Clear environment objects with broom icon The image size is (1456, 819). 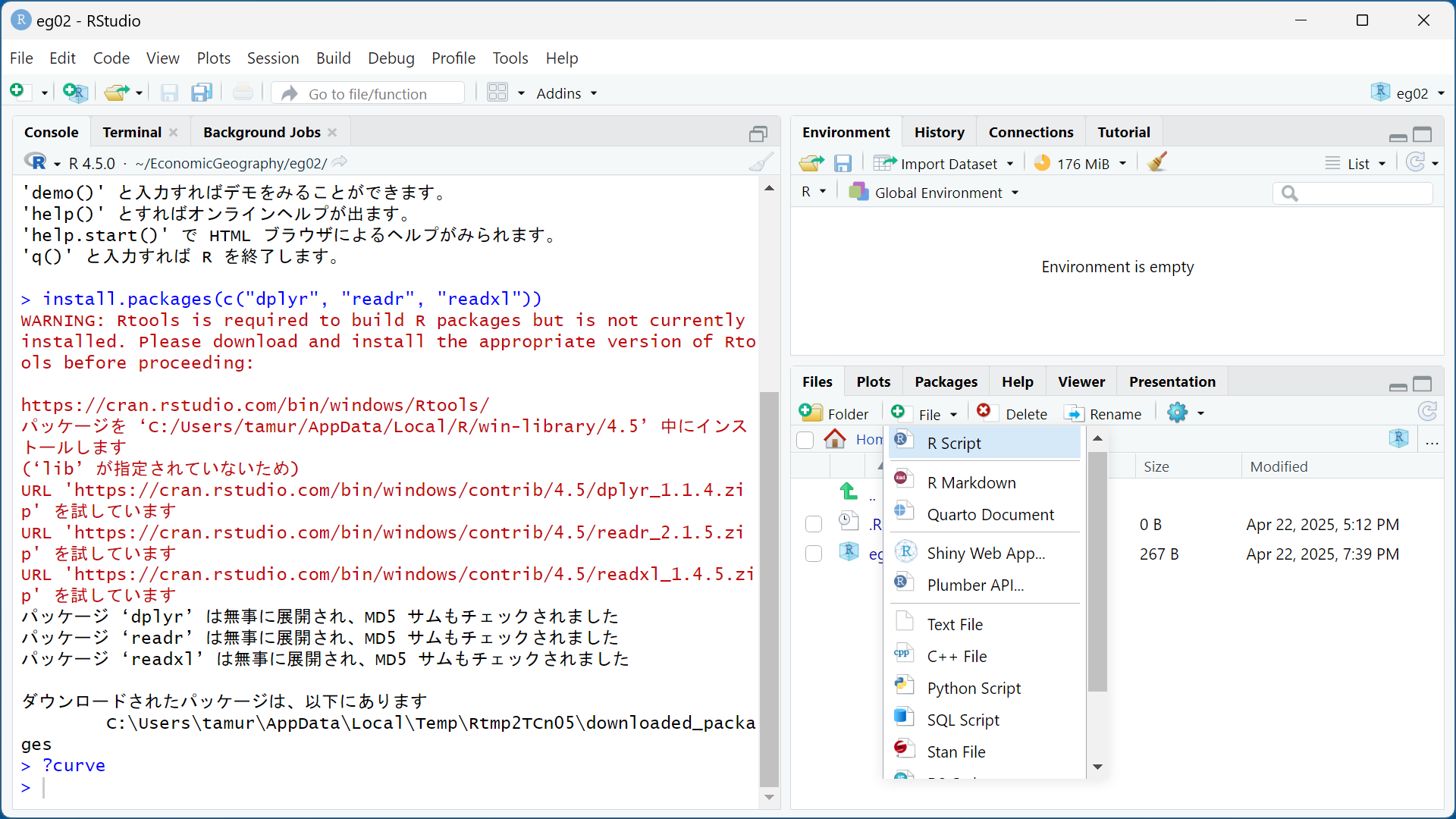click(x=1157, y=162)
